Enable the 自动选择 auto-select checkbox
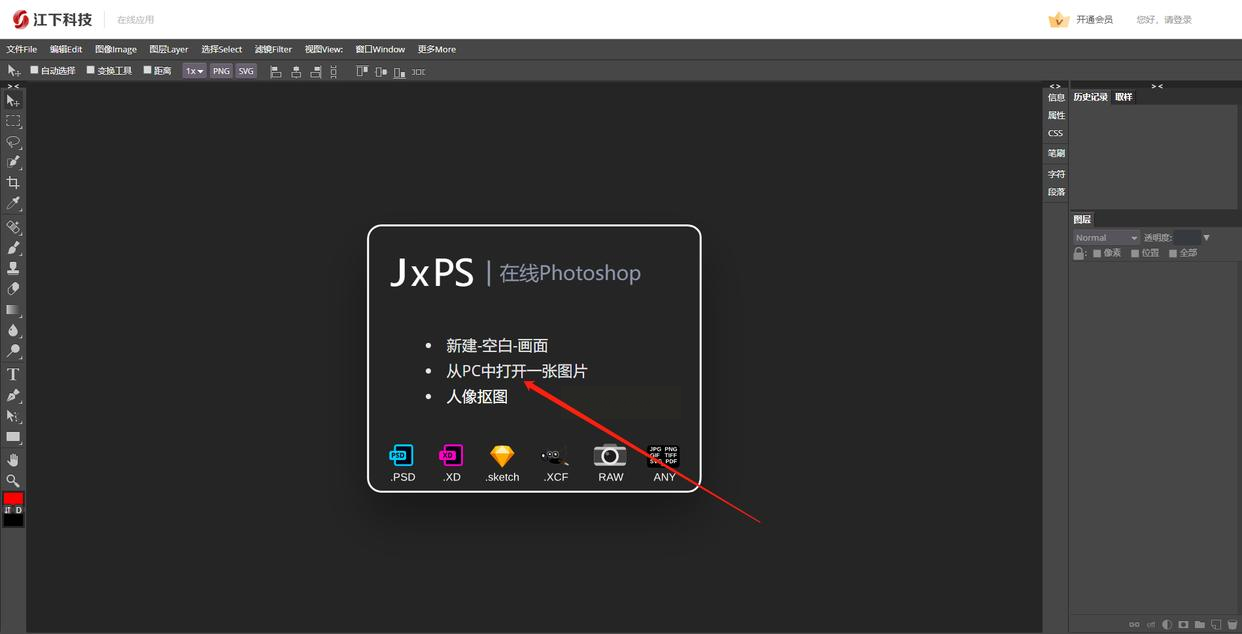The image size is (1242, 634). click(34, 70)
